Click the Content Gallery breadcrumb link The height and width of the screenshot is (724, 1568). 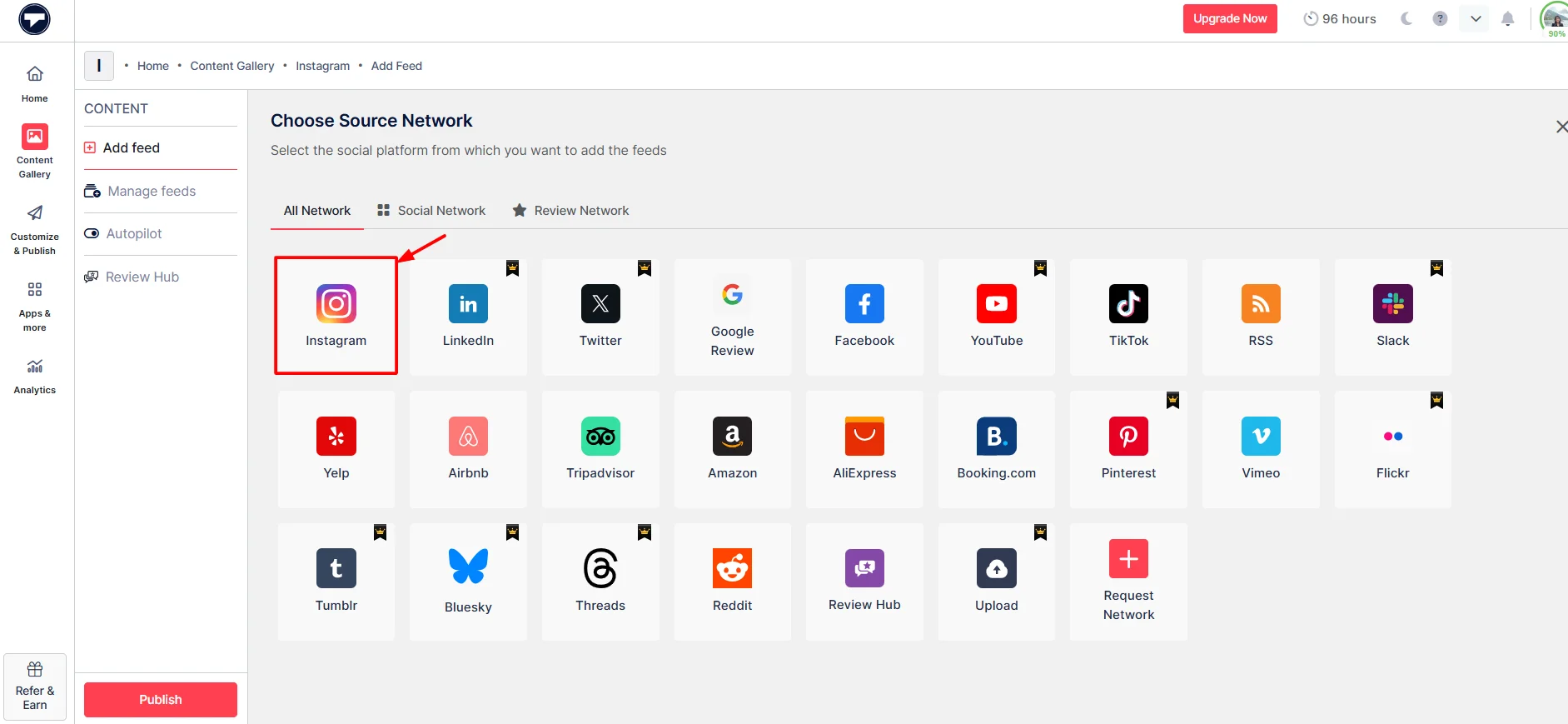pyautogui.click(x=232, y=66)
